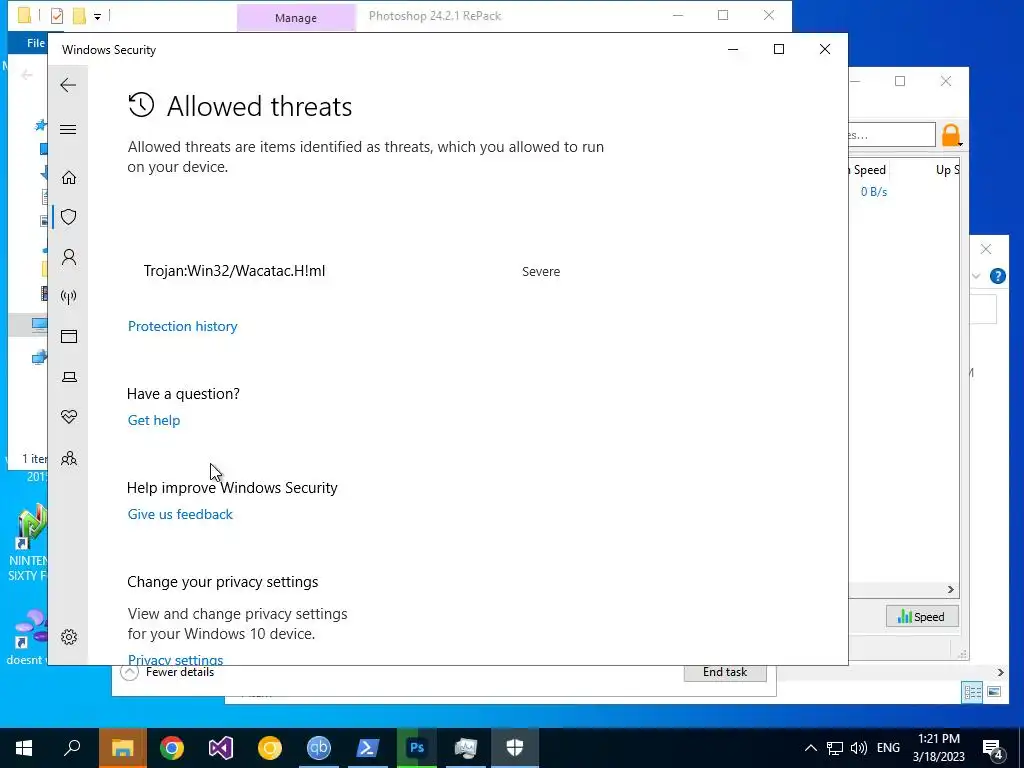Screen dimensions: 1024x768
Task: Open Account protection person icon
Action: 69,257
